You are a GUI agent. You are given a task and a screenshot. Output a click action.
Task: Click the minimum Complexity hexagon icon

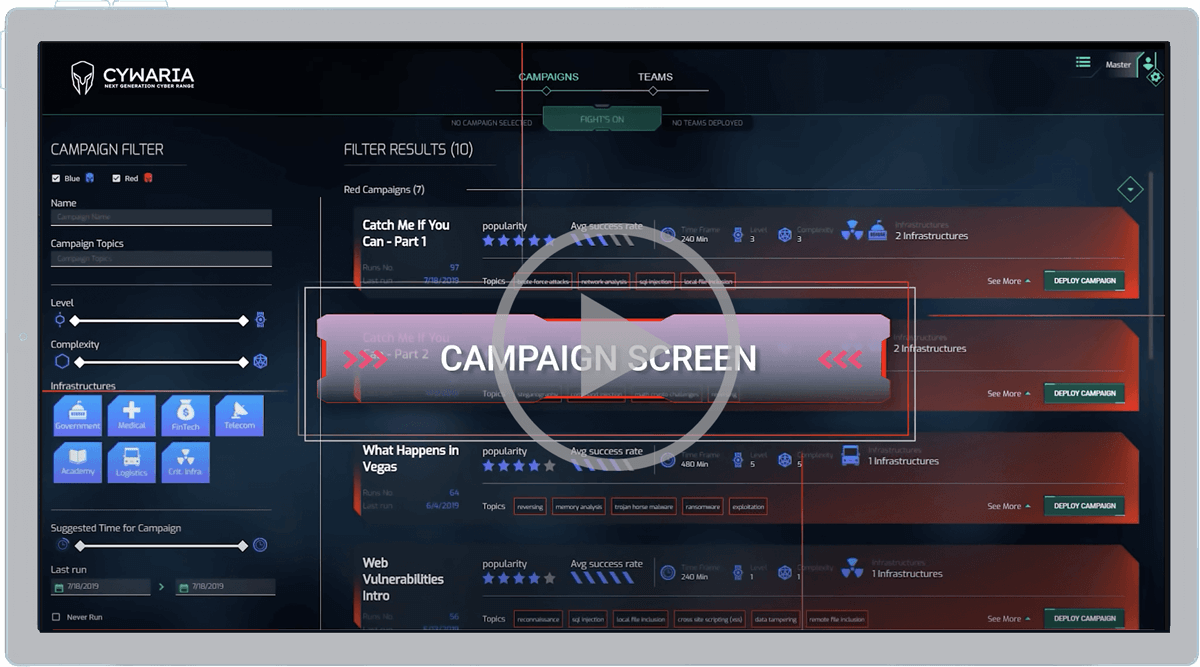click(x=62, y=362)
